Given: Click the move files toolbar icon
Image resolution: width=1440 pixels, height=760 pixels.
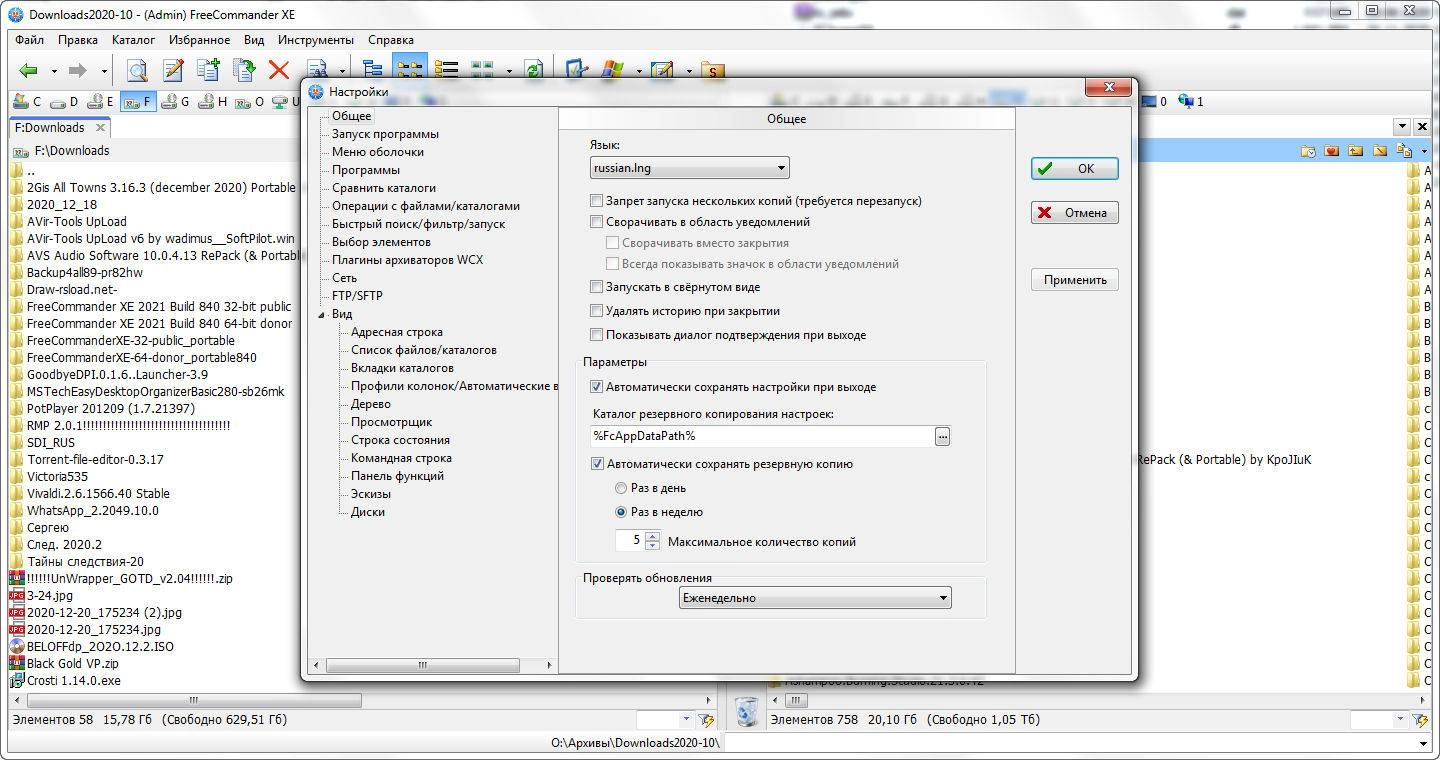Looking at the screenshot, I should click(x=243, y=70).
